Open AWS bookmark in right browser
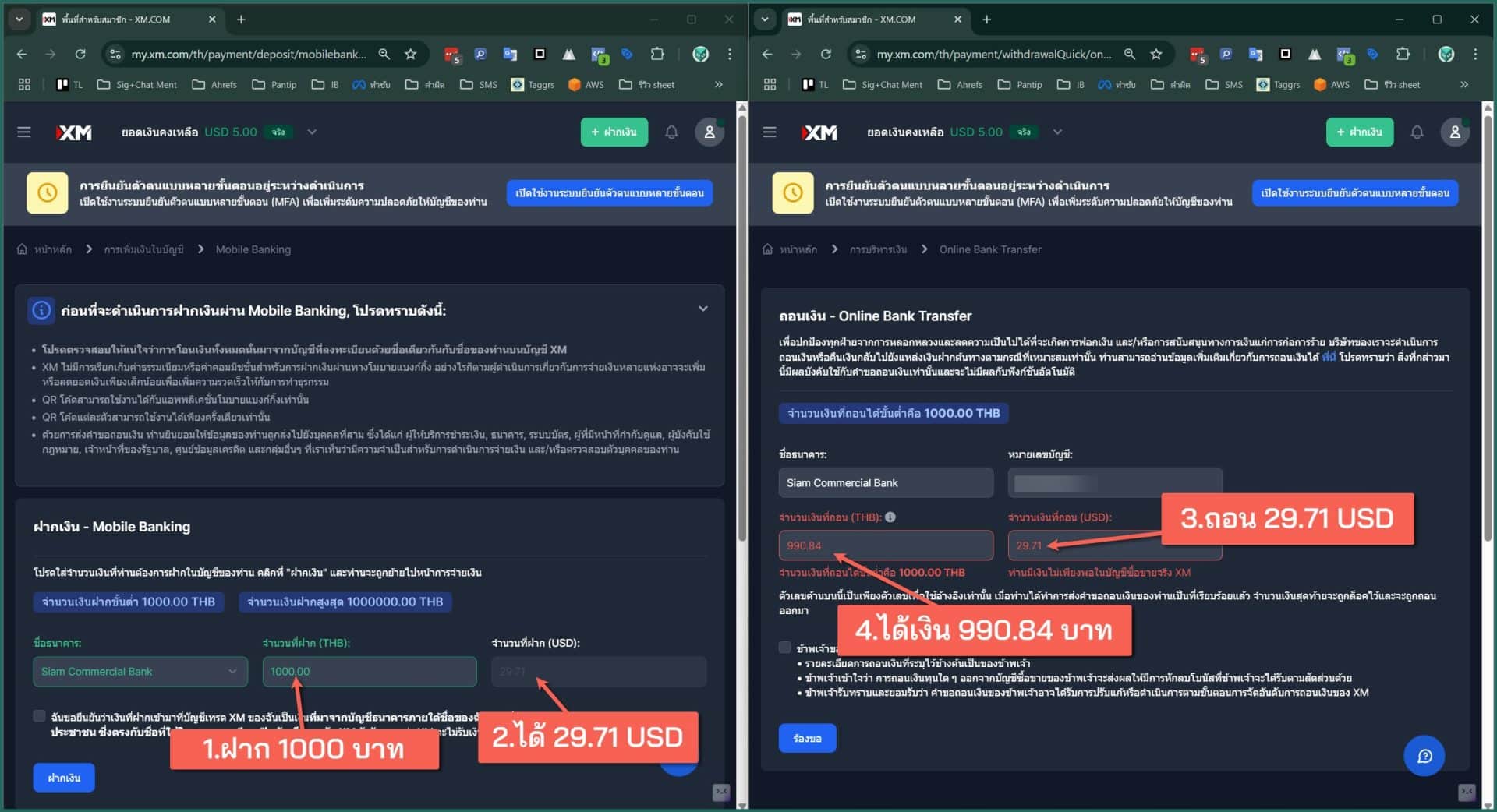This screenshot has height=812, width=1497. pyautogui.click(x=1332, y=84)
